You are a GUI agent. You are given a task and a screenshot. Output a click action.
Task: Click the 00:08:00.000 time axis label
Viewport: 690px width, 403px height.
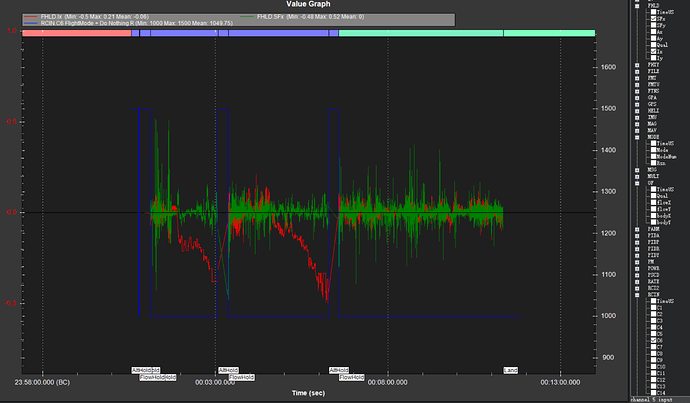[388, 382]
